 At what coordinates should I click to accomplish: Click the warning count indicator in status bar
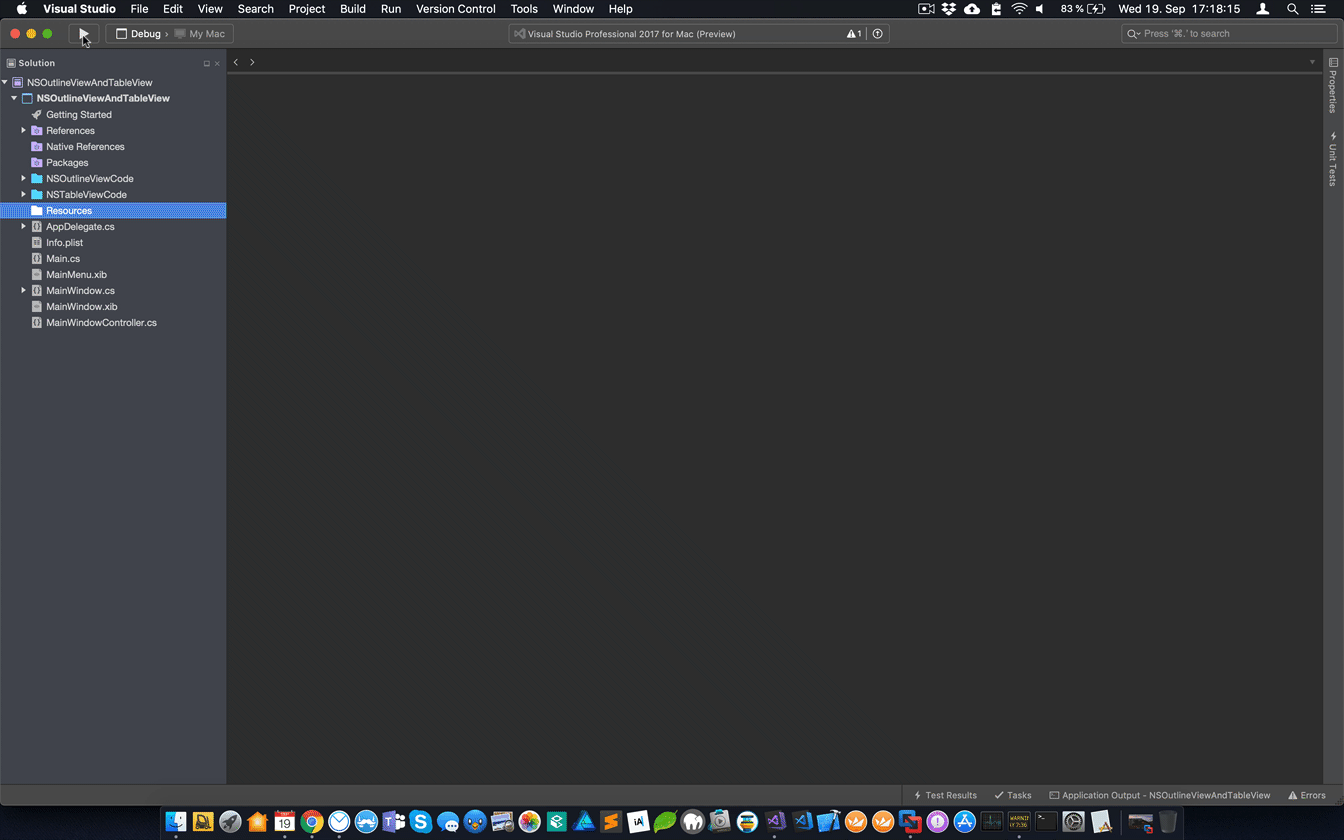tap(854, 34)
